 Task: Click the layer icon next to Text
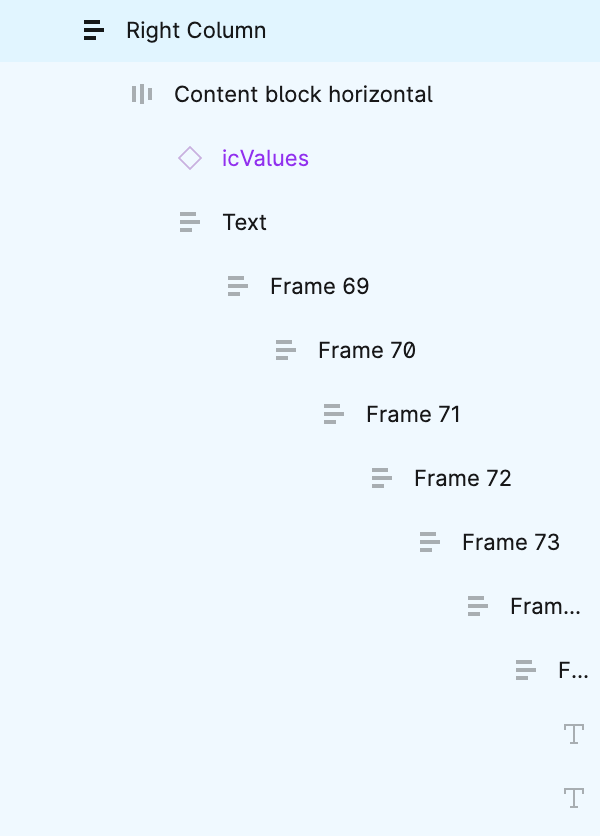[x=189, y=222]
